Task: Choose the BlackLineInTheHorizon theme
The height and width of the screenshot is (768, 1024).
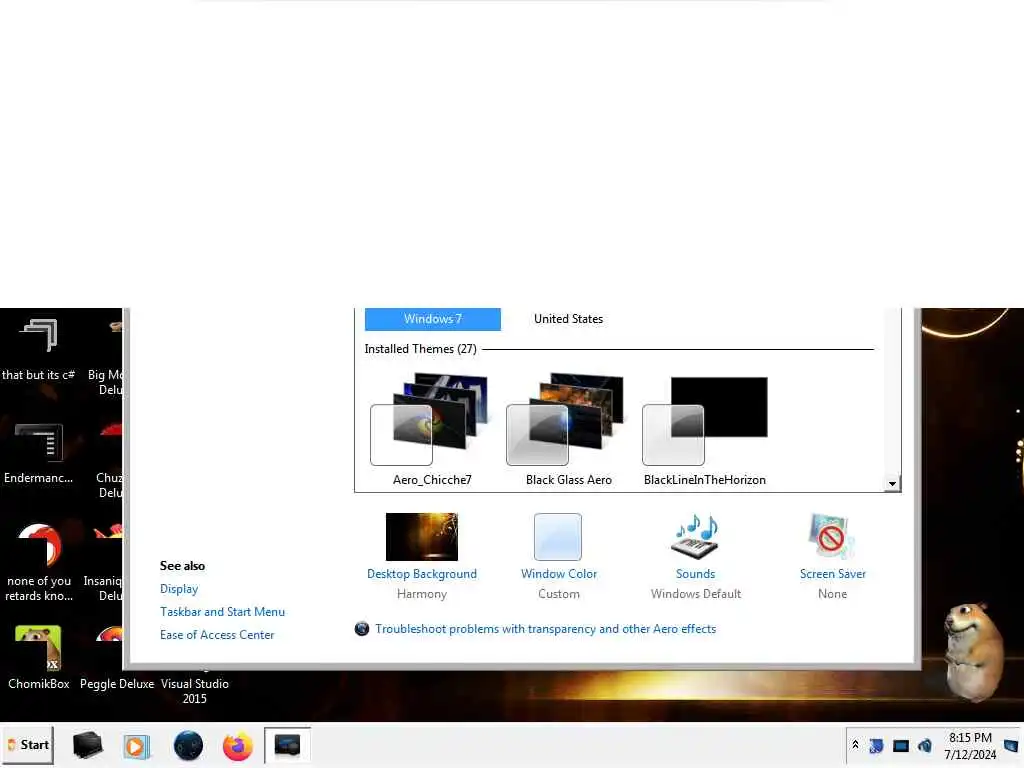Action: click(705, 429)
